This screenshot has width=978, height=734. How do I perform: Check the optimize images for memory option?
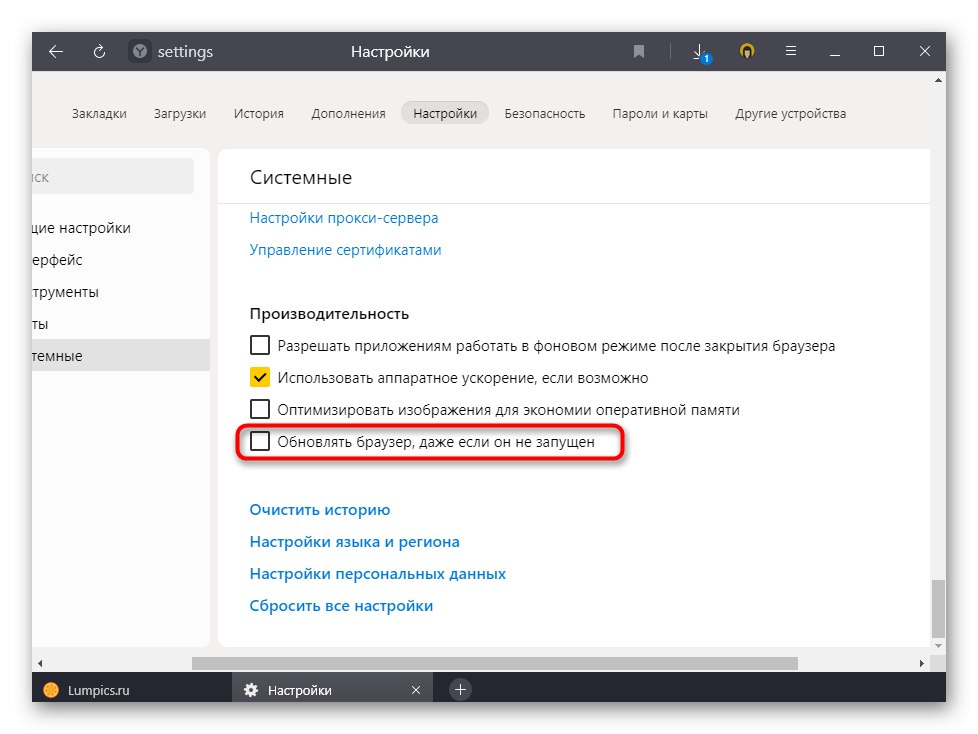(x=260, y=409)
